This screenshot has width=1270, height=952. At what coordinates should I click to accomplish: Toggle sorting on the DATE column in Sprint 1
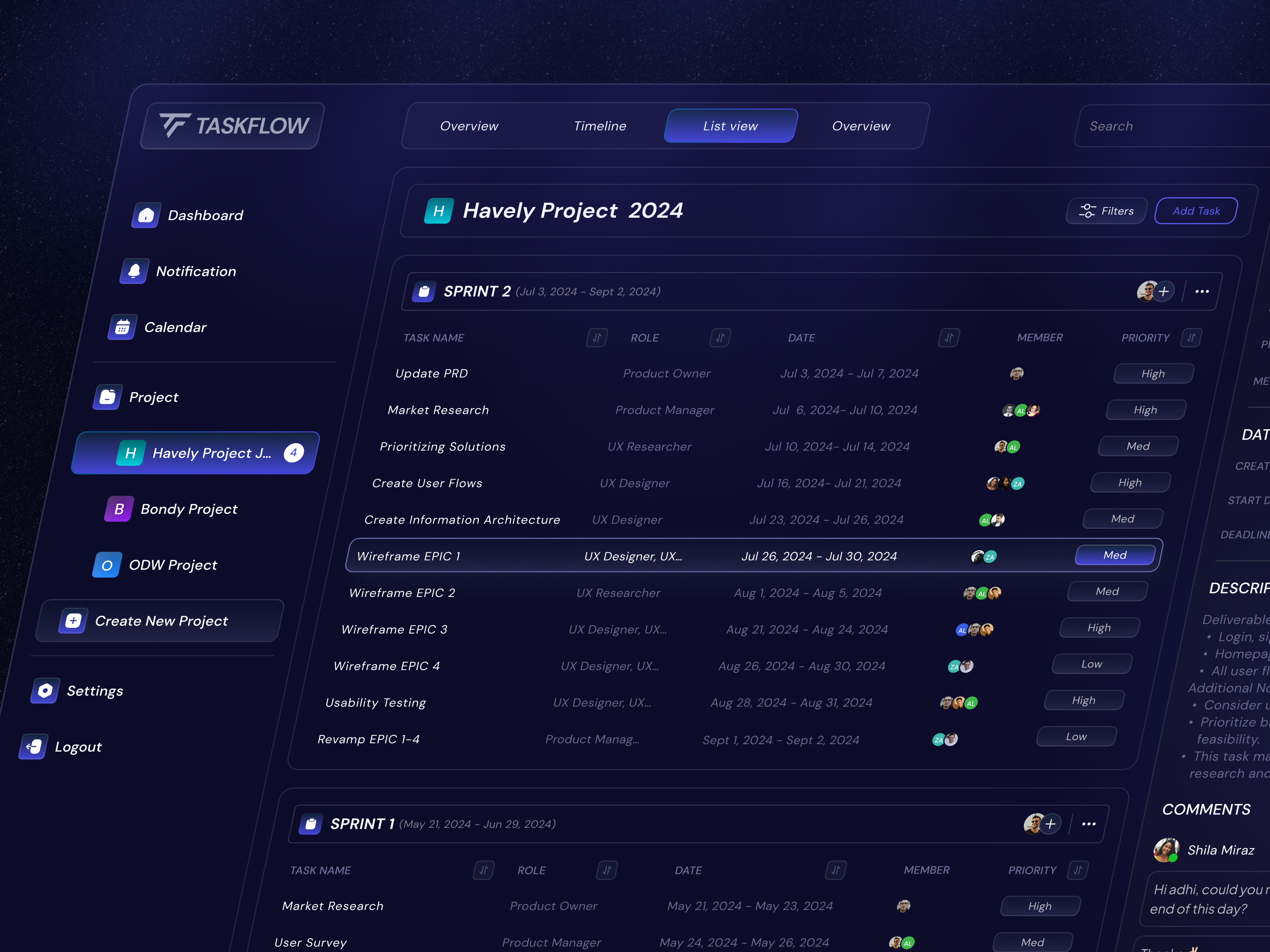(x=836, y=870)
